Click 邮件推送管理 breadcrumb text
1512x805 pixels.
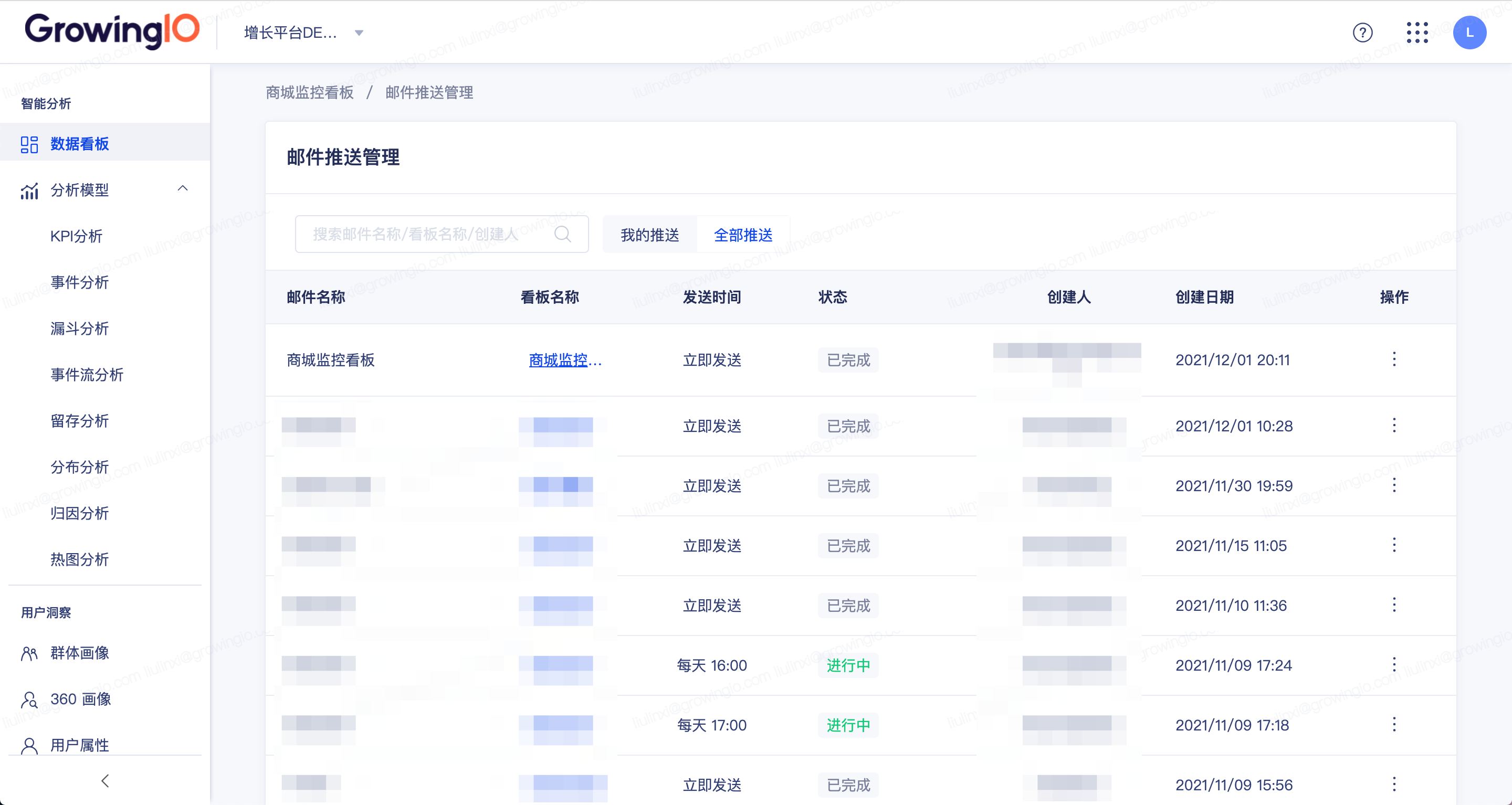(429, 93)
